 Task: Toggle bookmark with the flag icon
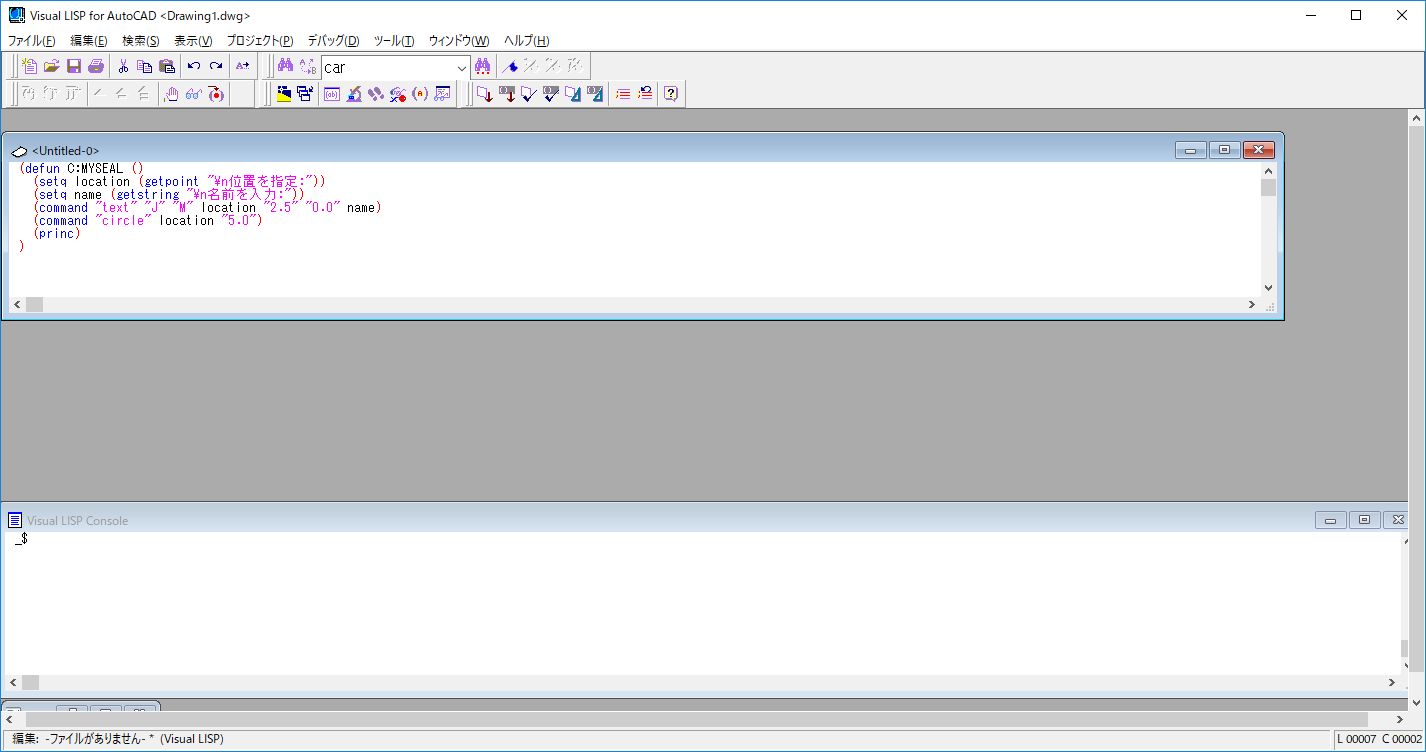(x=510, y=67)
